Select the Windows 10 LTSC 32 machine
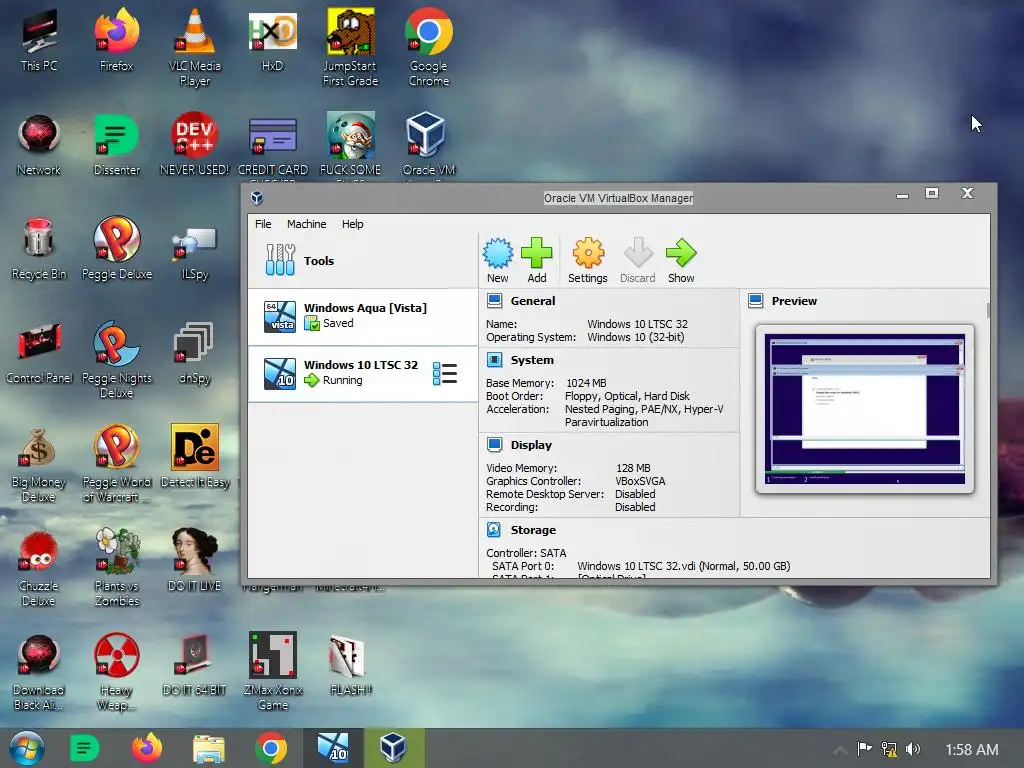The image size is (1024, 768). click(x=362, y=373)
